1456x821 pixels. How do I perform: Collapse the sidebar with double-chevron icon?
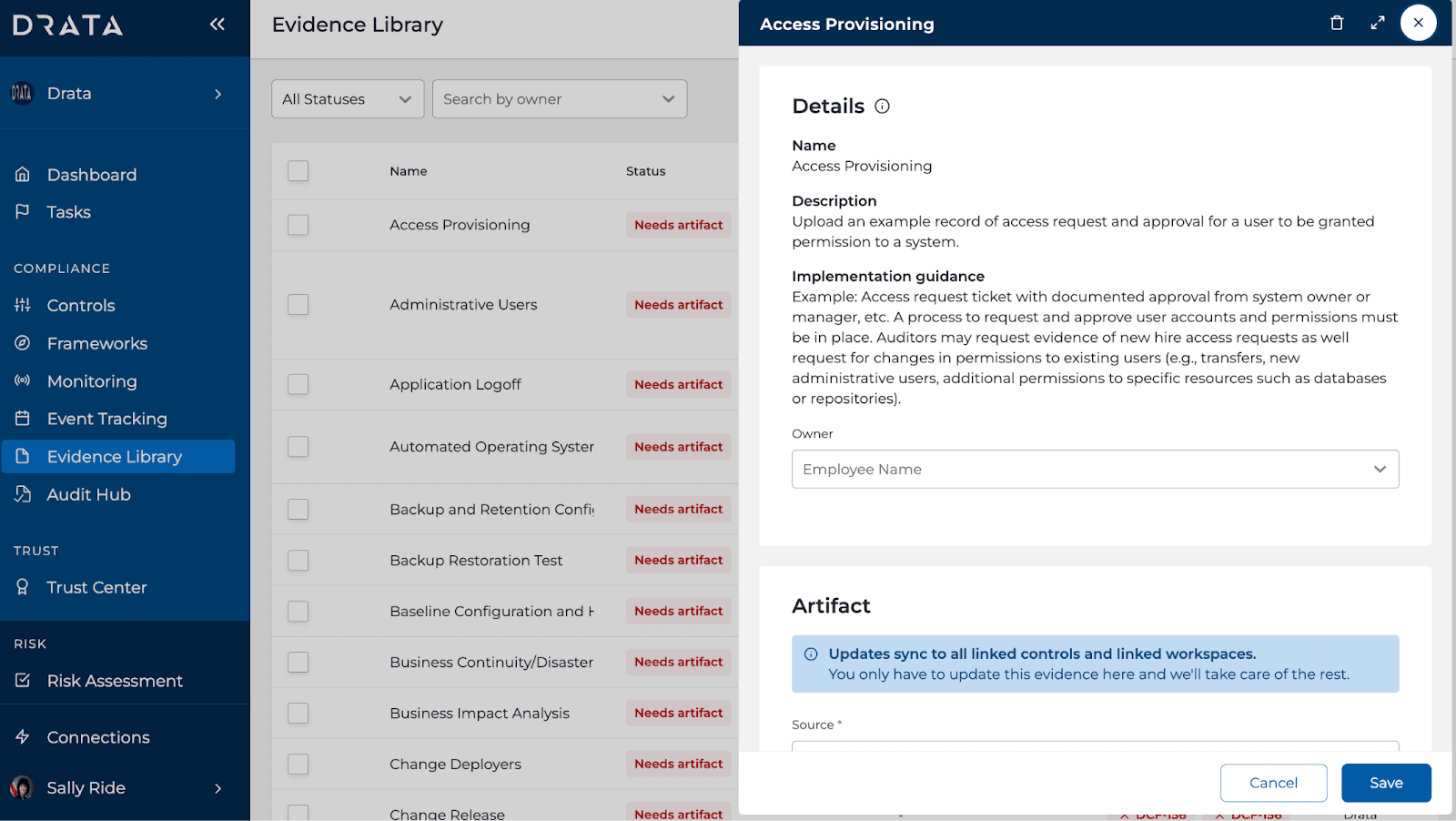coord(217,25)
